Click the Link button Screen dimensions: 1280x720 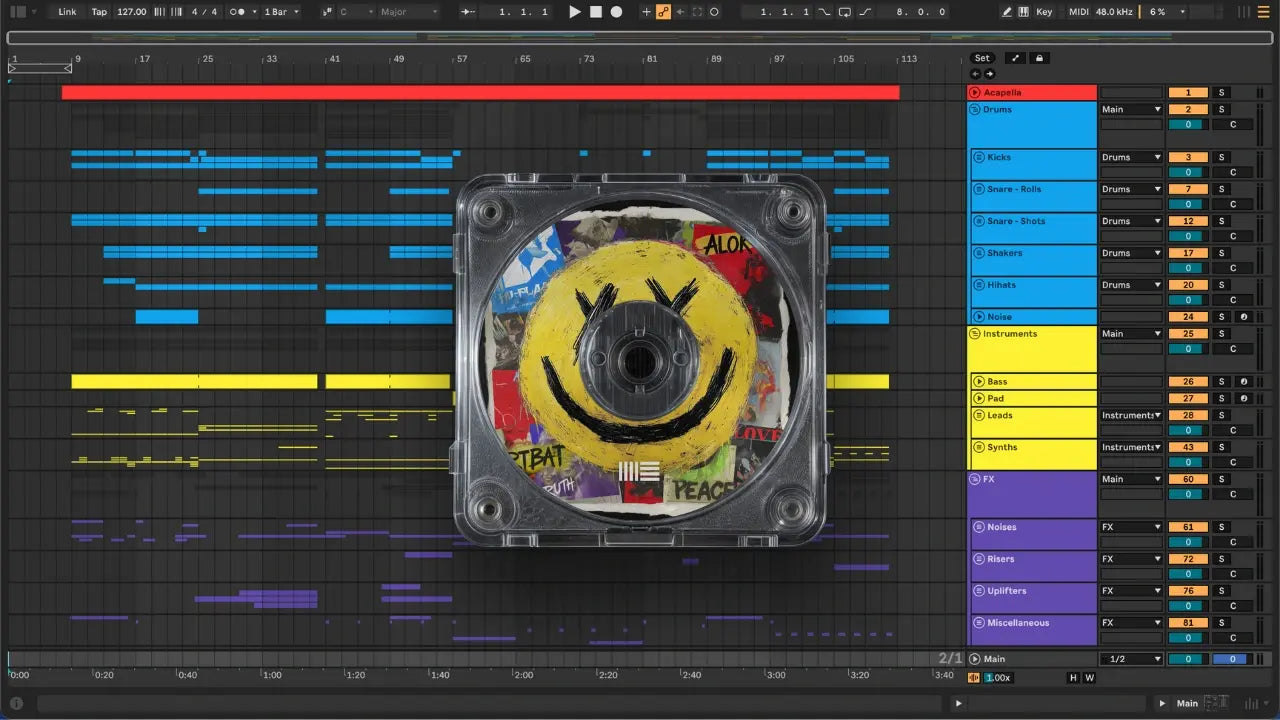[x=67, y=12]
